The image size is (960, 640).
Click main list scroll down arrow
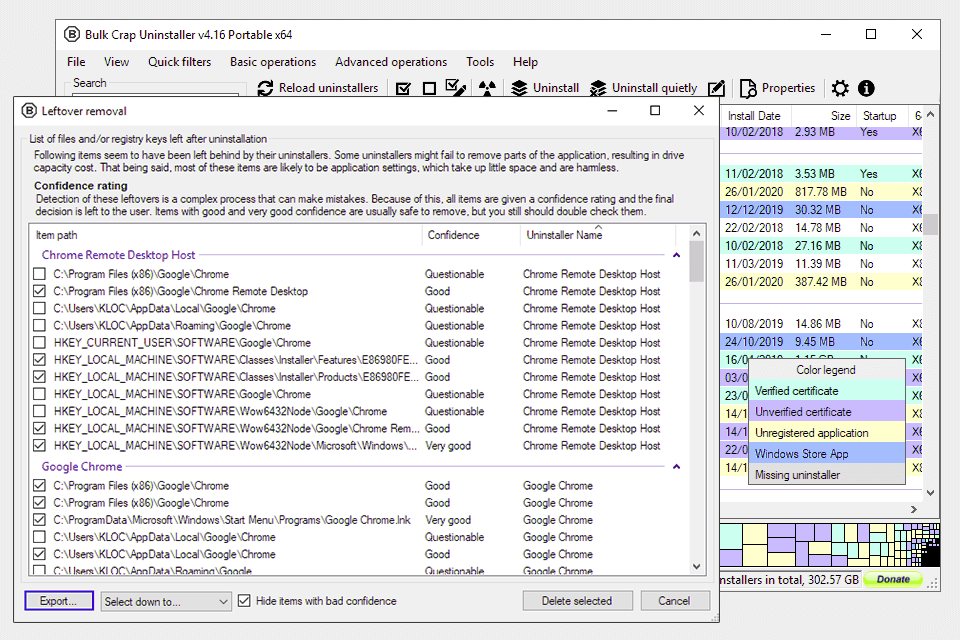(931, 493)
